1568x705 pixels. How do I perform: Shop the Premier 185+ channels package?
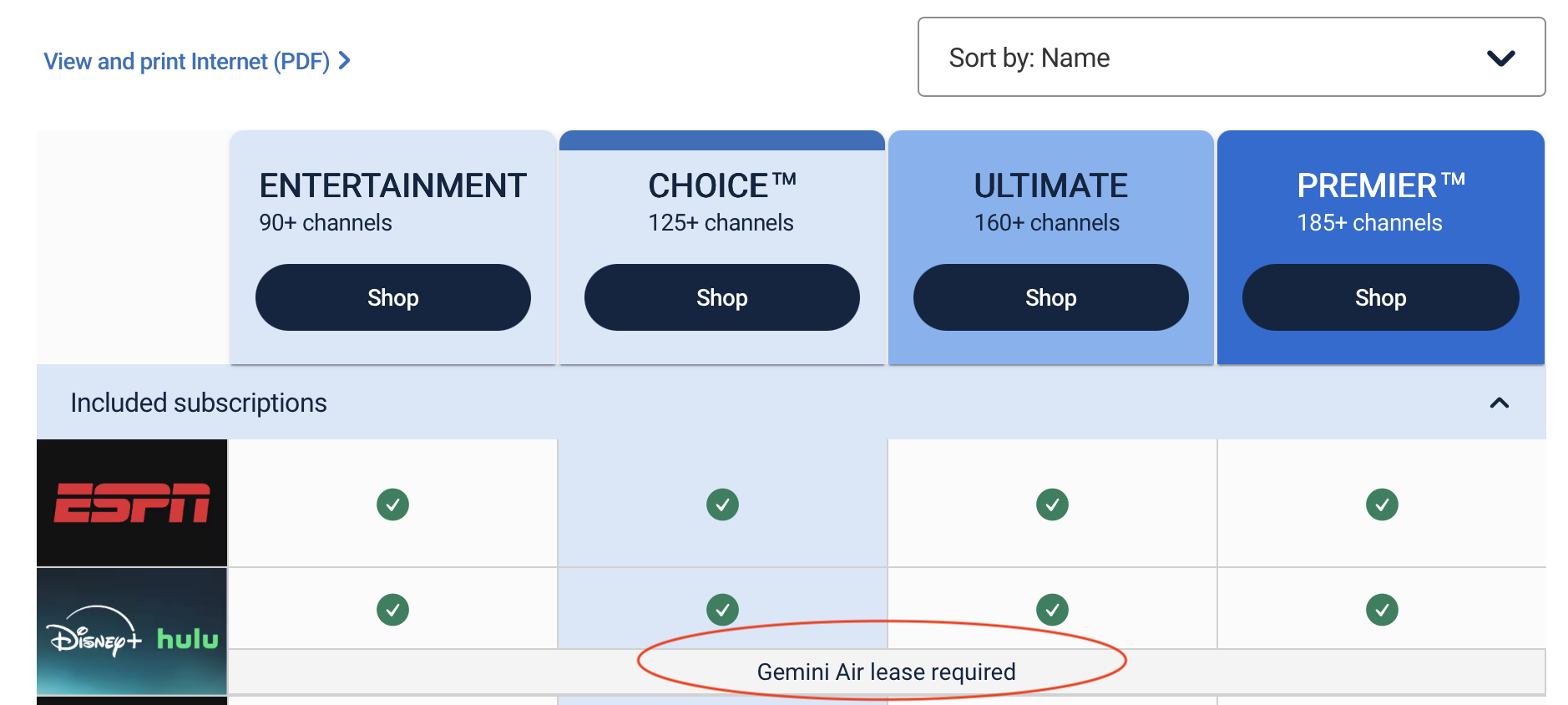[x=1380, y=297]
